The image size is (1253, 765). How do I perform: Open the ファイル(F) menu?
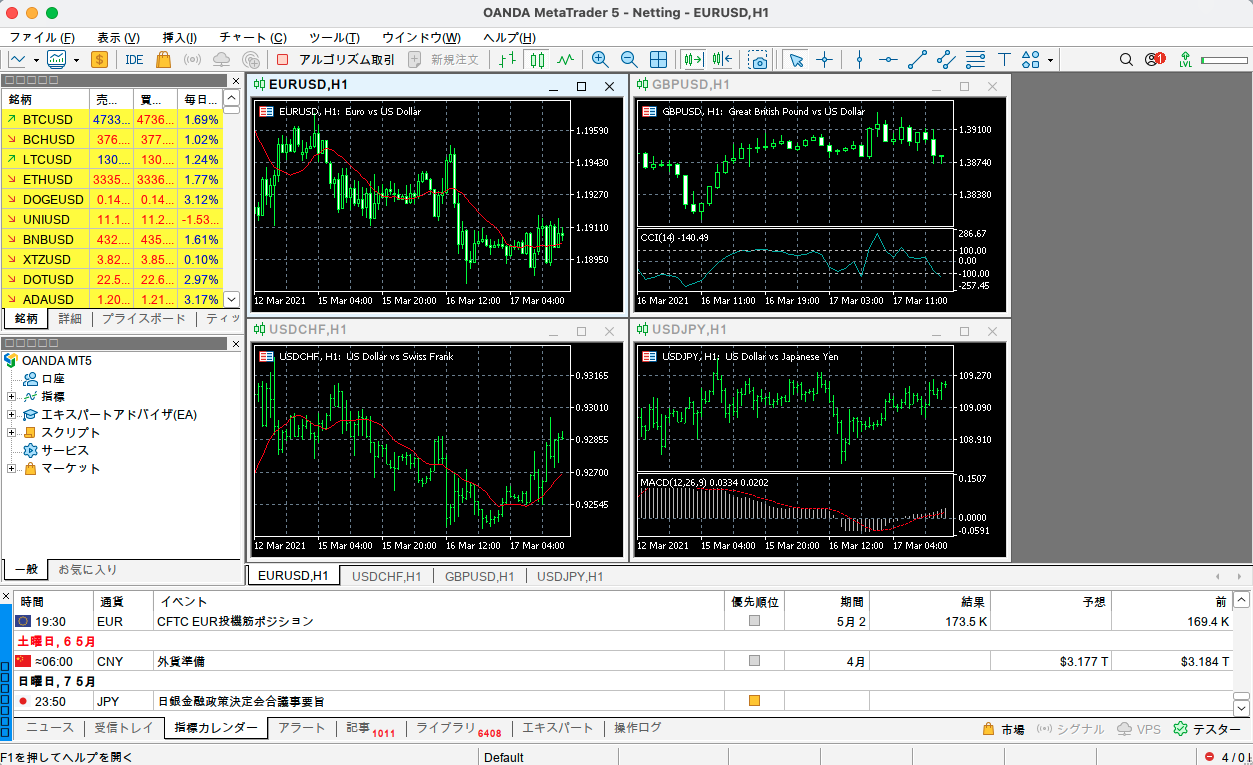click(41, 37)
